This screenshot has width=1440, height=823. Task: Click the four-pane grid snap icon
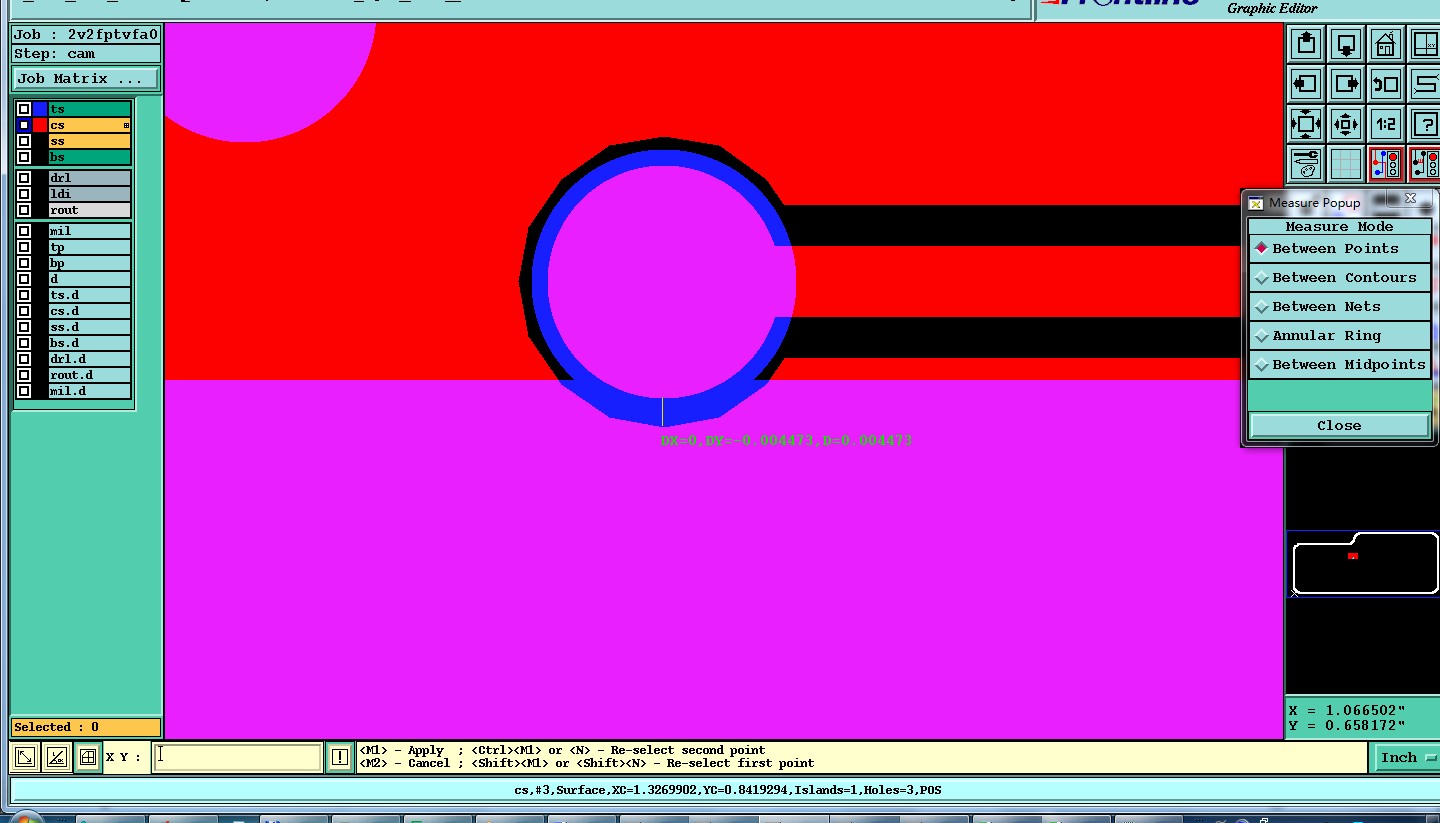coord(88,757)
